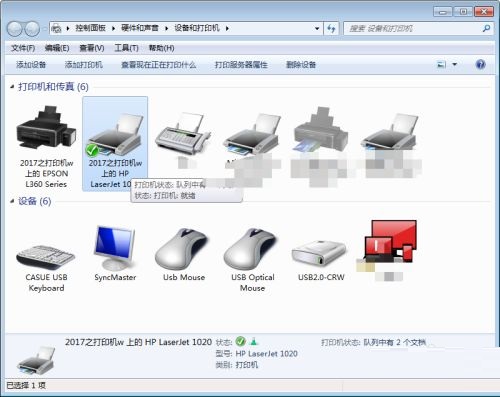Select the fourth printer with blurred name

click(x=252, y=135)
